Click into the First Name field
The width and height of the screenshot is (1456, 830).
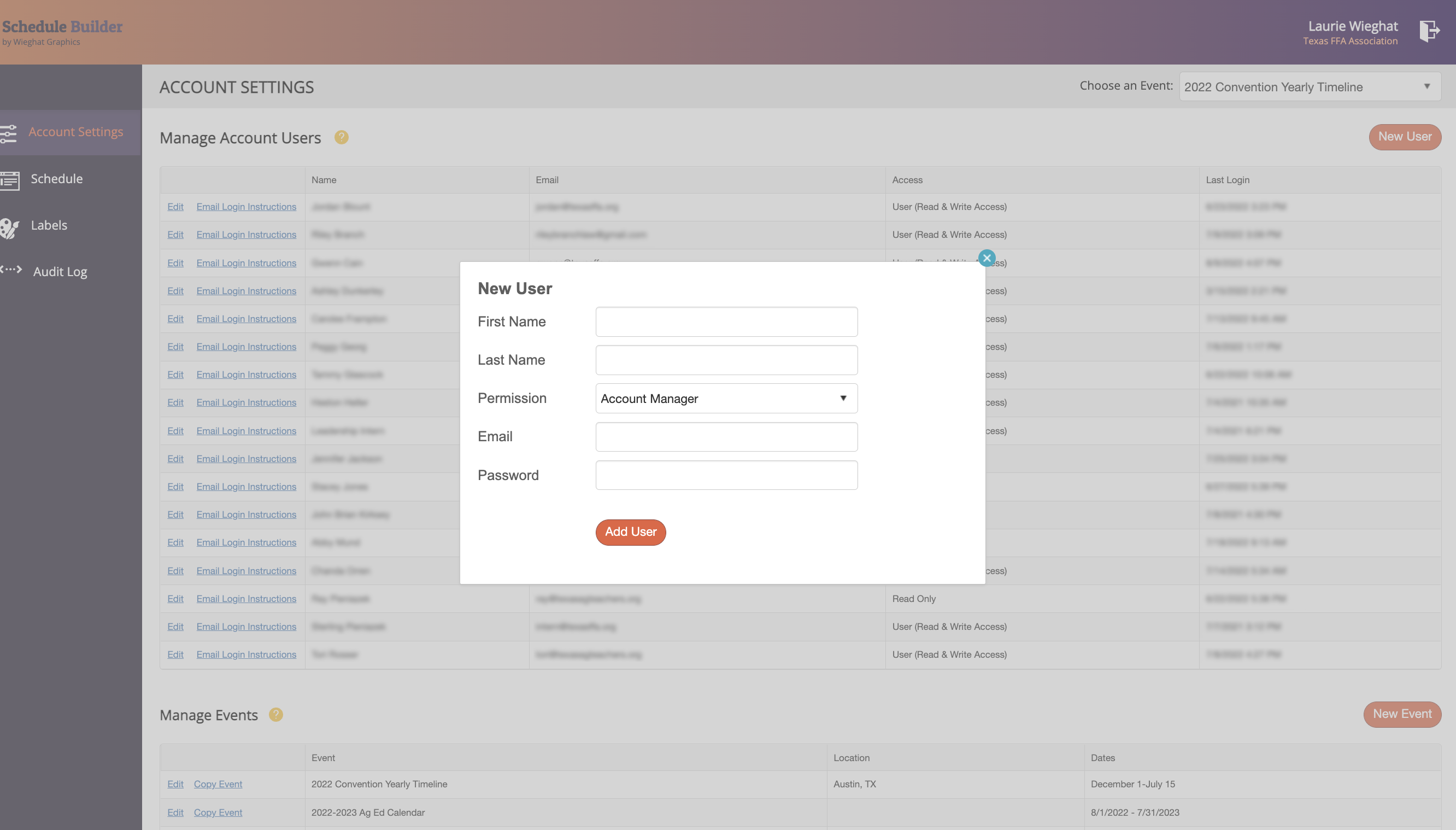point(726,322)
